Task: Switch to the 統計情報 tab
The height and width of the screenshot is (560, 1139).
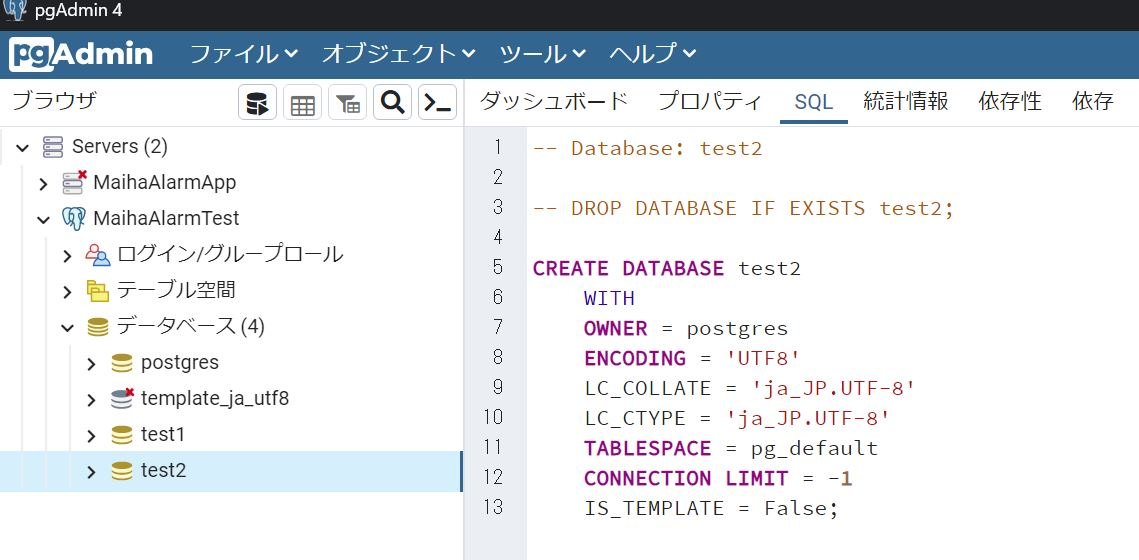Action: (906, 102)
